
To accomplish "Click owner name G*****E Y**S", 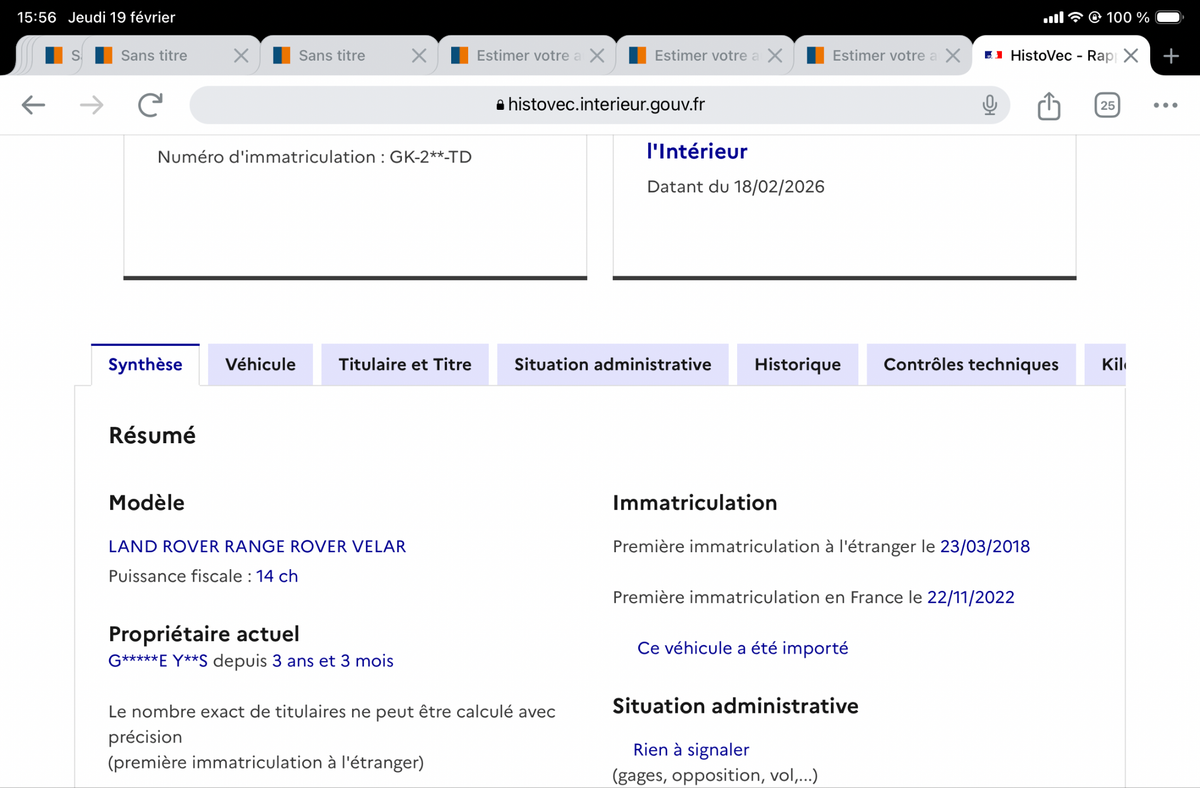I will click(x=158, y=661).
